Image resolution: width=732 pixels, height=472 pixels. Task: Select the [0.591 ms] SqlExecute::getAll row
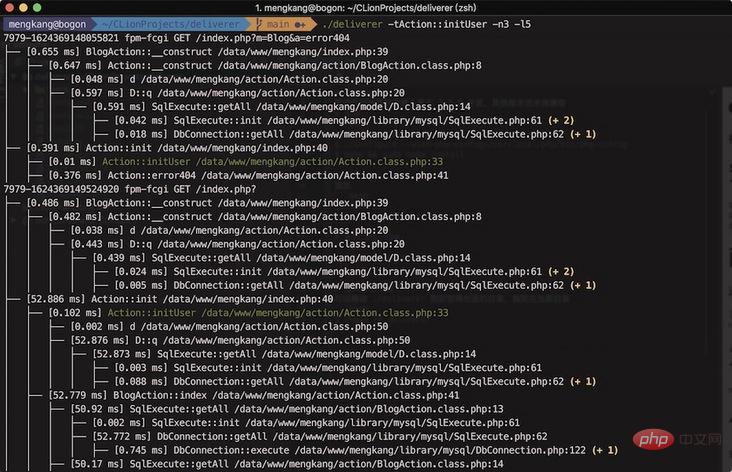282,107
